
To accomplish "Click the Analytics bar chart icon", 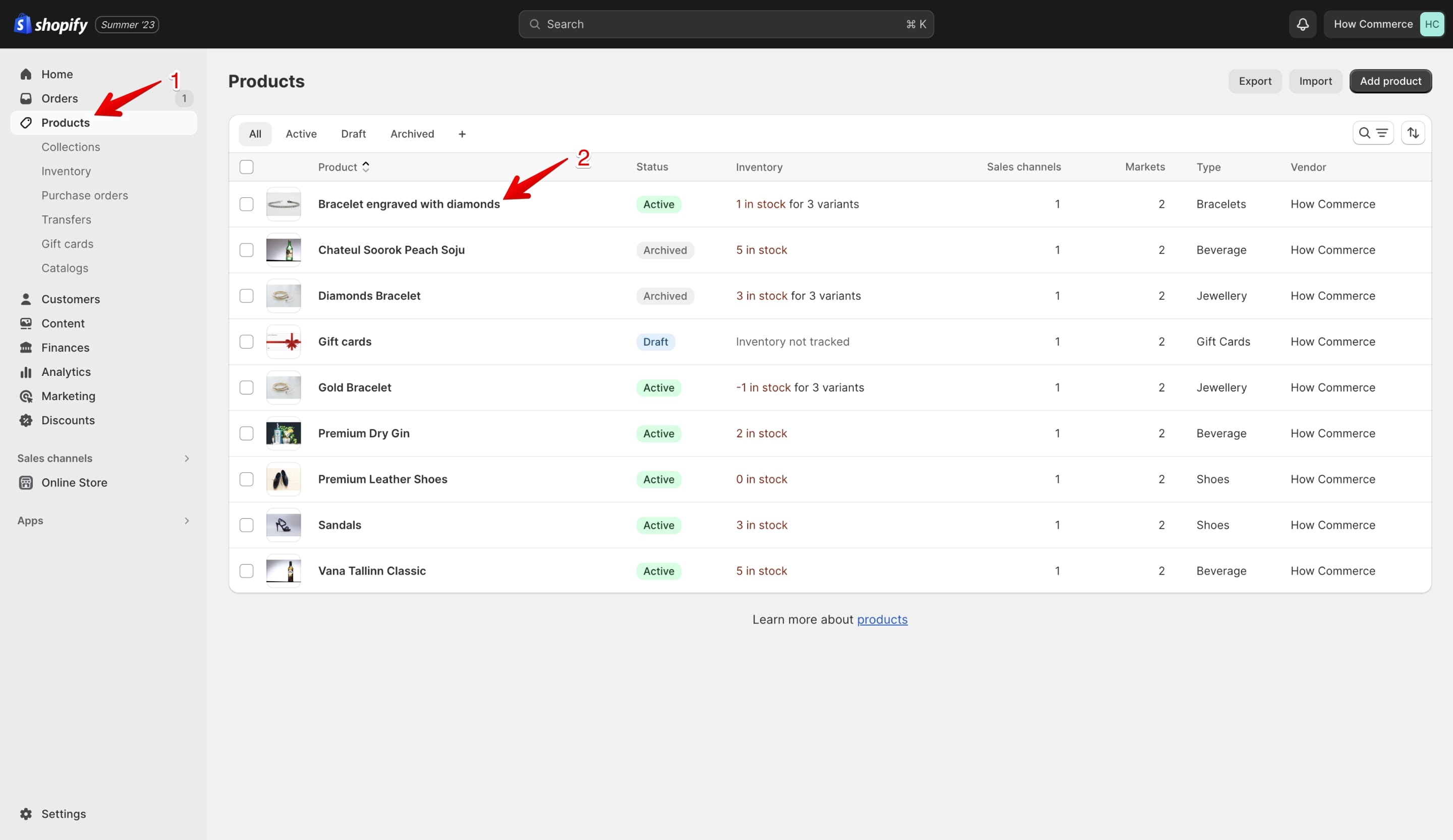I will tap(26, 372).
